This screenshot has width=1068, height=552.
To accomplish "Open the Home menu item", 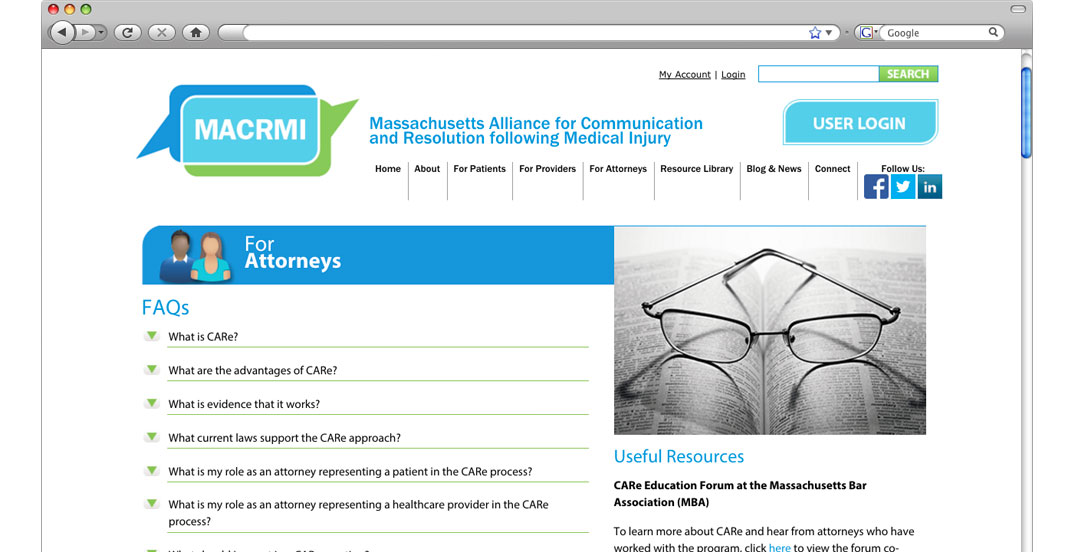I will (x=388, y=169).
